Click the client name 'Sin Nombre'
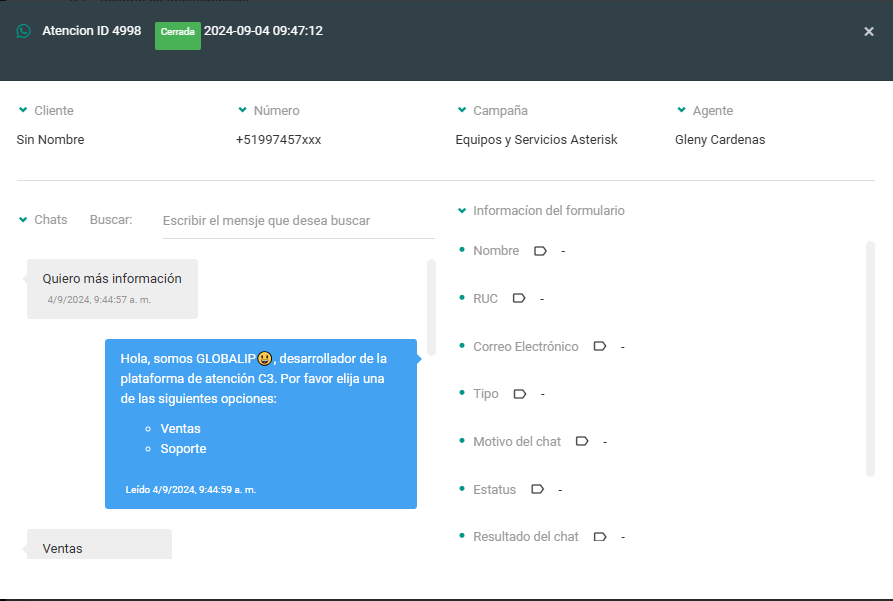 pos(50,140)
